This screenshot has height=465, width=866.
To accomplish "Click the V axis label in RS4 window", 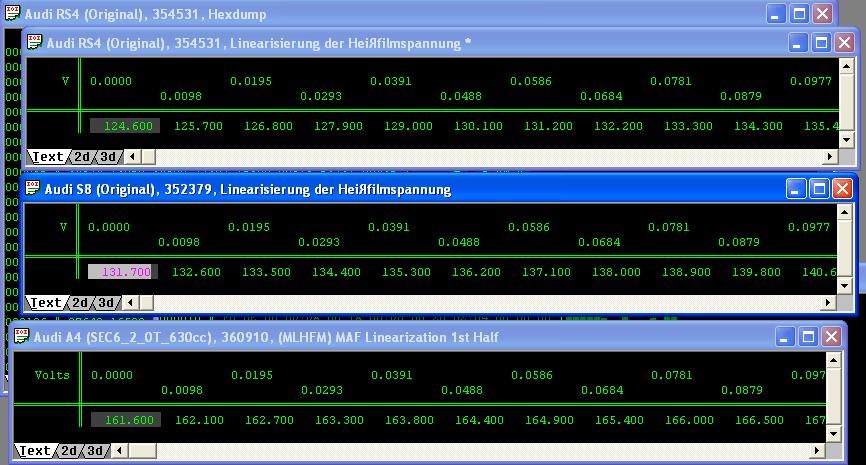I will pyautogui.click(x=65, y=81).
